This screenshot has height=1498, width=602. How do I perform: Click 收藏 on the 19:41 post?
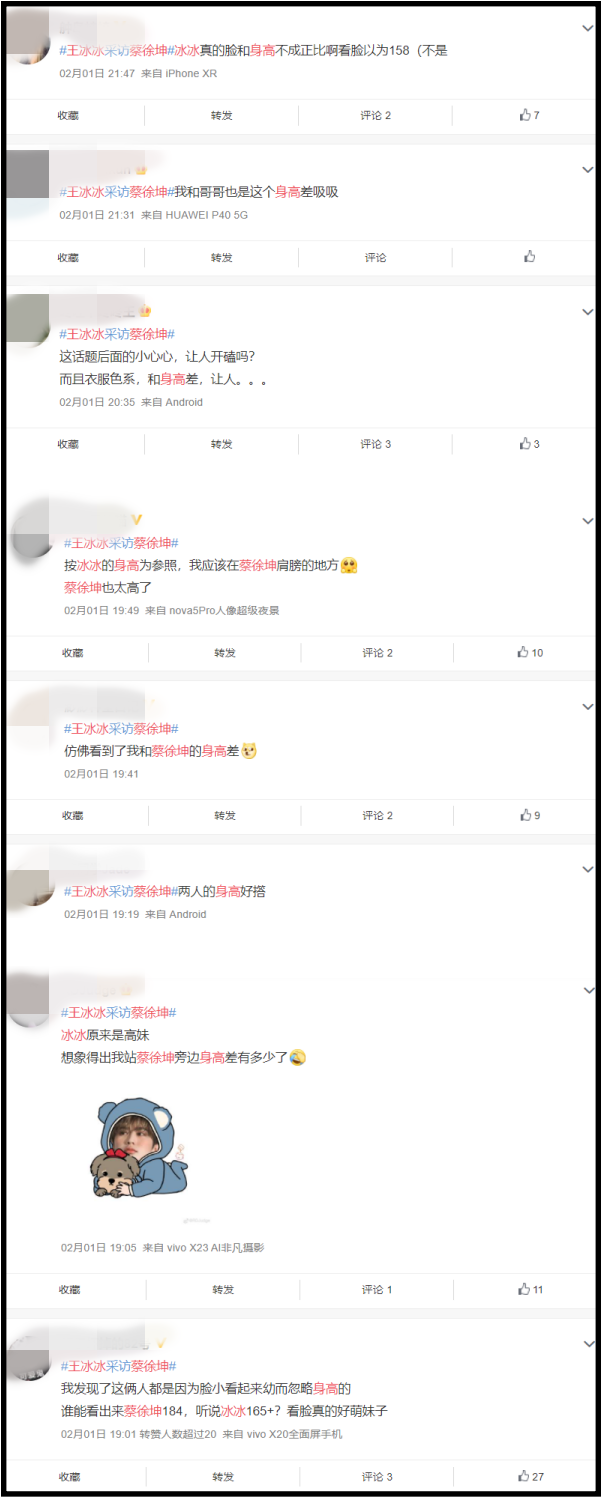(73, 815)
